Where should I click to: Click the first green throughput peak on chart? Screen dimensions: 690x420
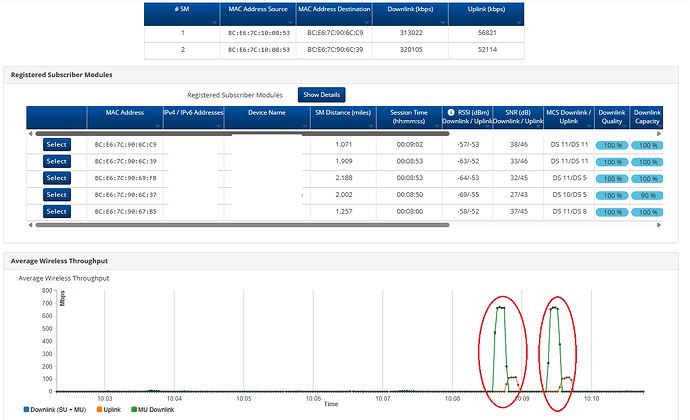click(x=500, y=309)
